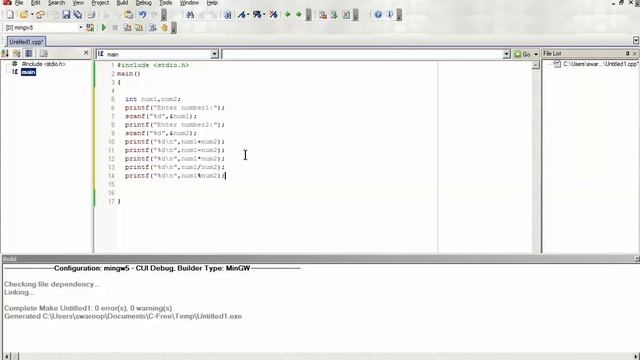Open dropdown arrow next to Go button
Viewport: 640px width, 360px height.
click(x=536, y=54)
